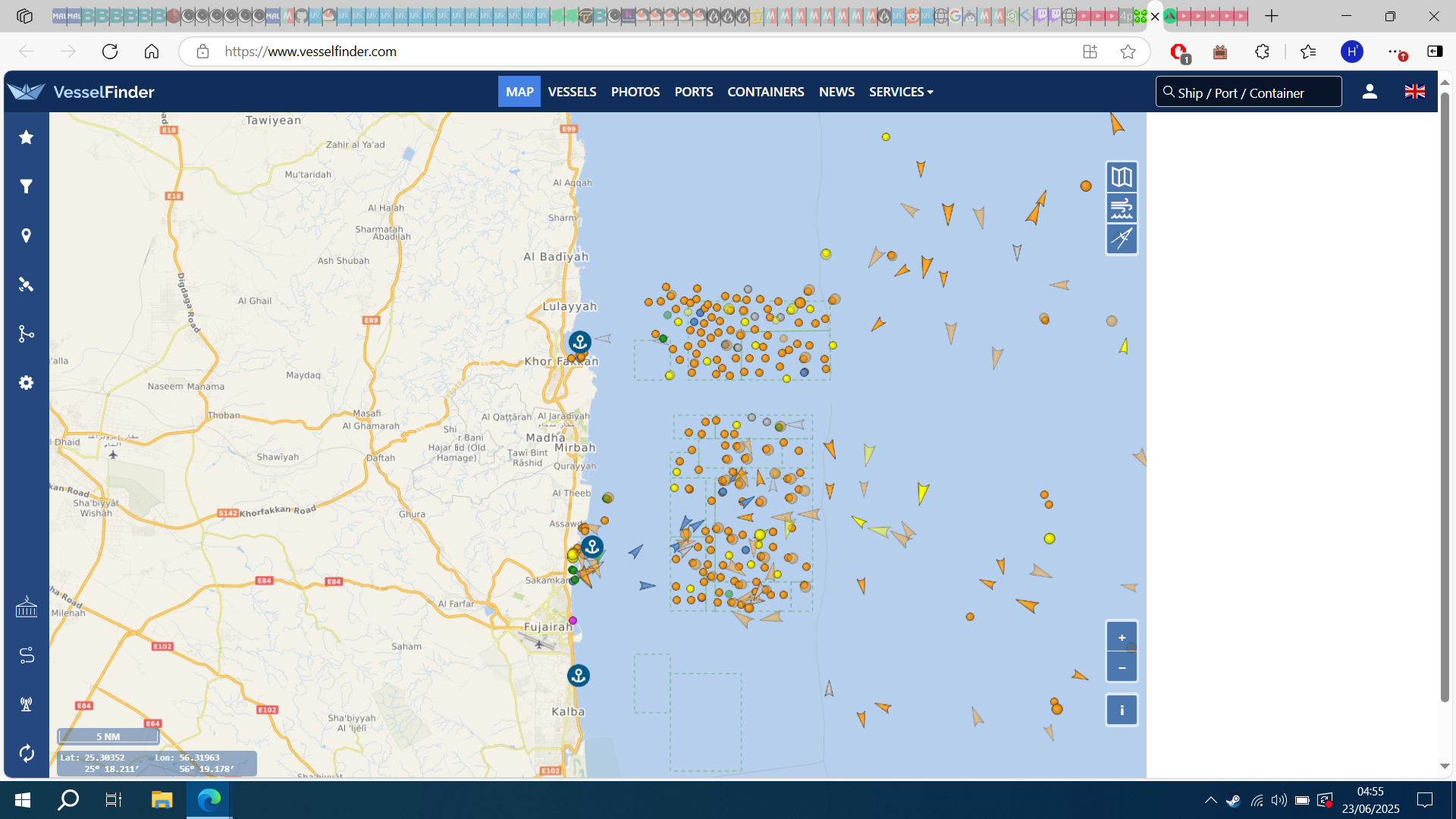Show hidden system tray icons chevron
The width and height of the screenshot is (1456, 819).
coord(1211,800)
